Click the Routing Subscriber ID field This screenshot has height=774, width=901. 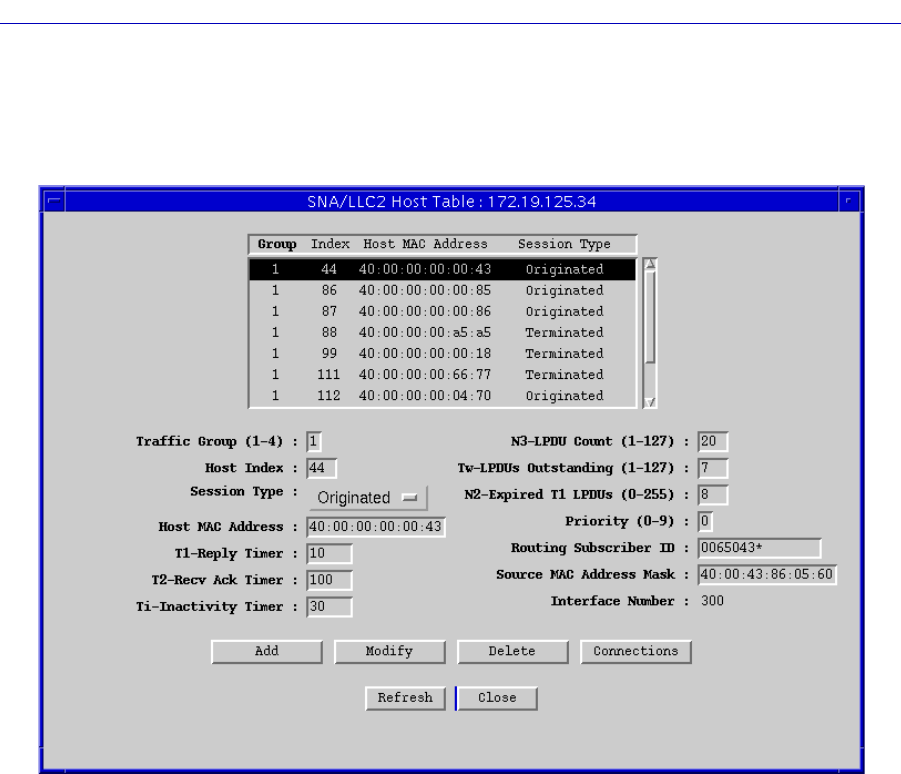point(759,548)
